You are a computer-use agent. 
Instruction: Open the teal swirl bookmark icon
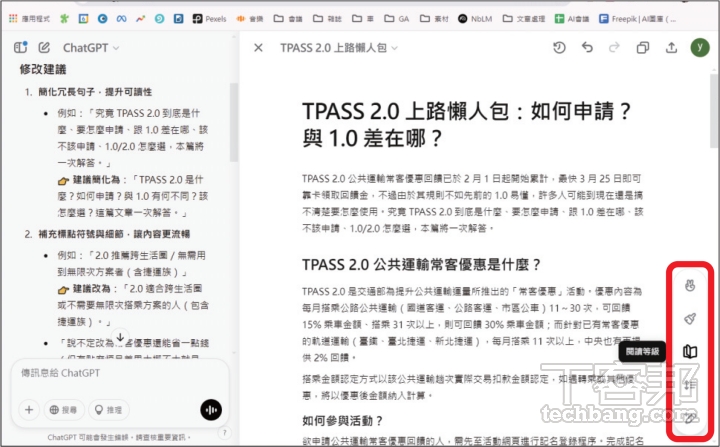coord(159,19)
